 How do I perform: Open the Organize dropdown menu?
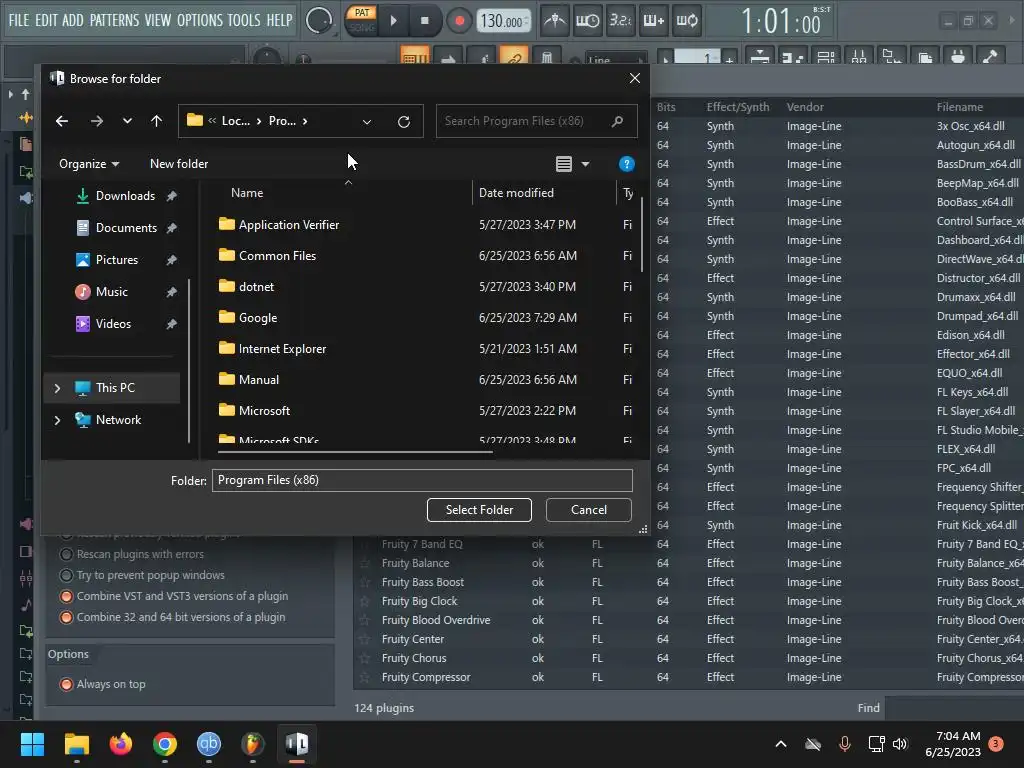point(89,164)
